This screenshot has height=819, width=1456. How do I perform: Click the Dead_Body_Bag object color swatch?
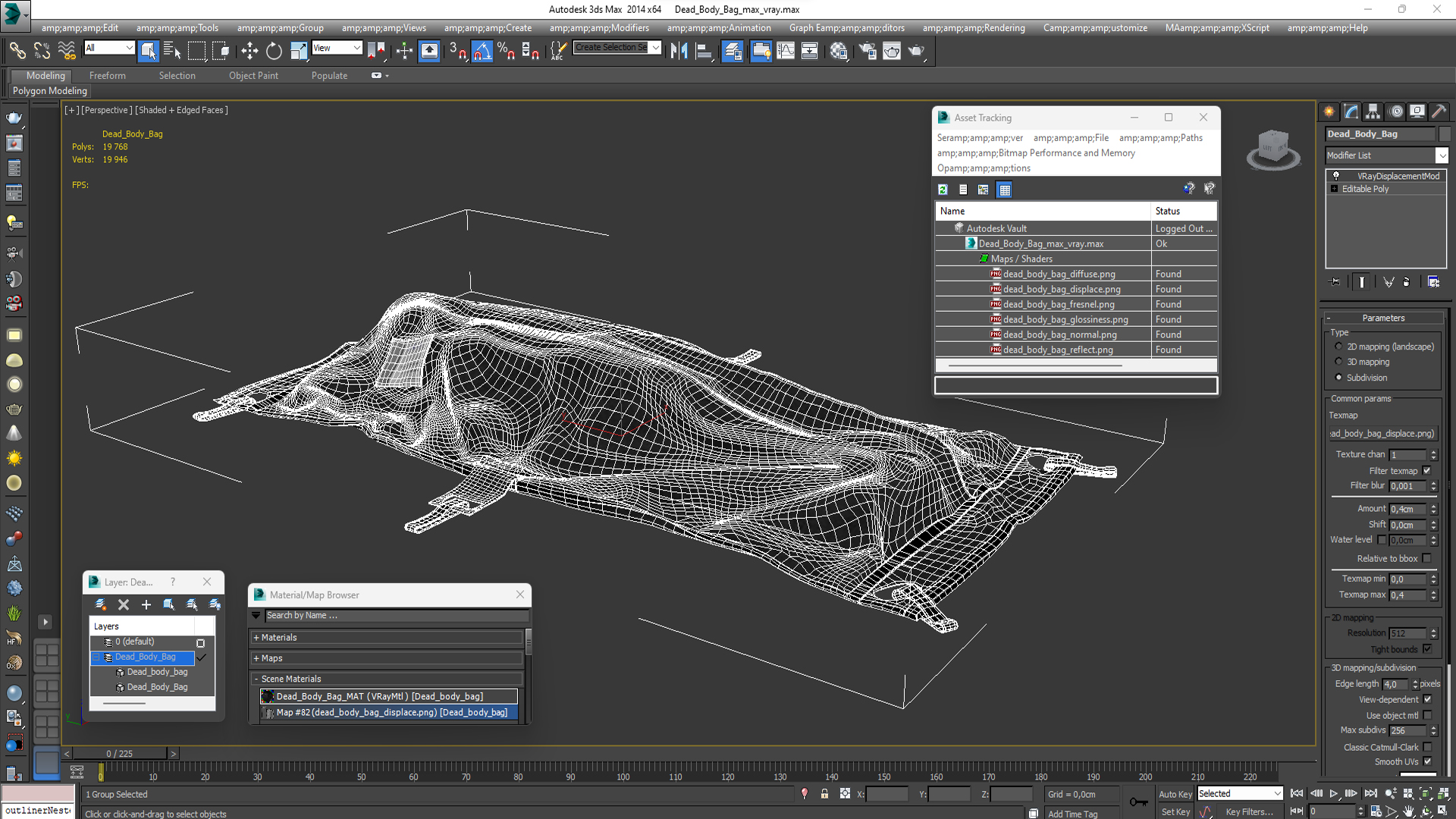[x=1445, y=134]
